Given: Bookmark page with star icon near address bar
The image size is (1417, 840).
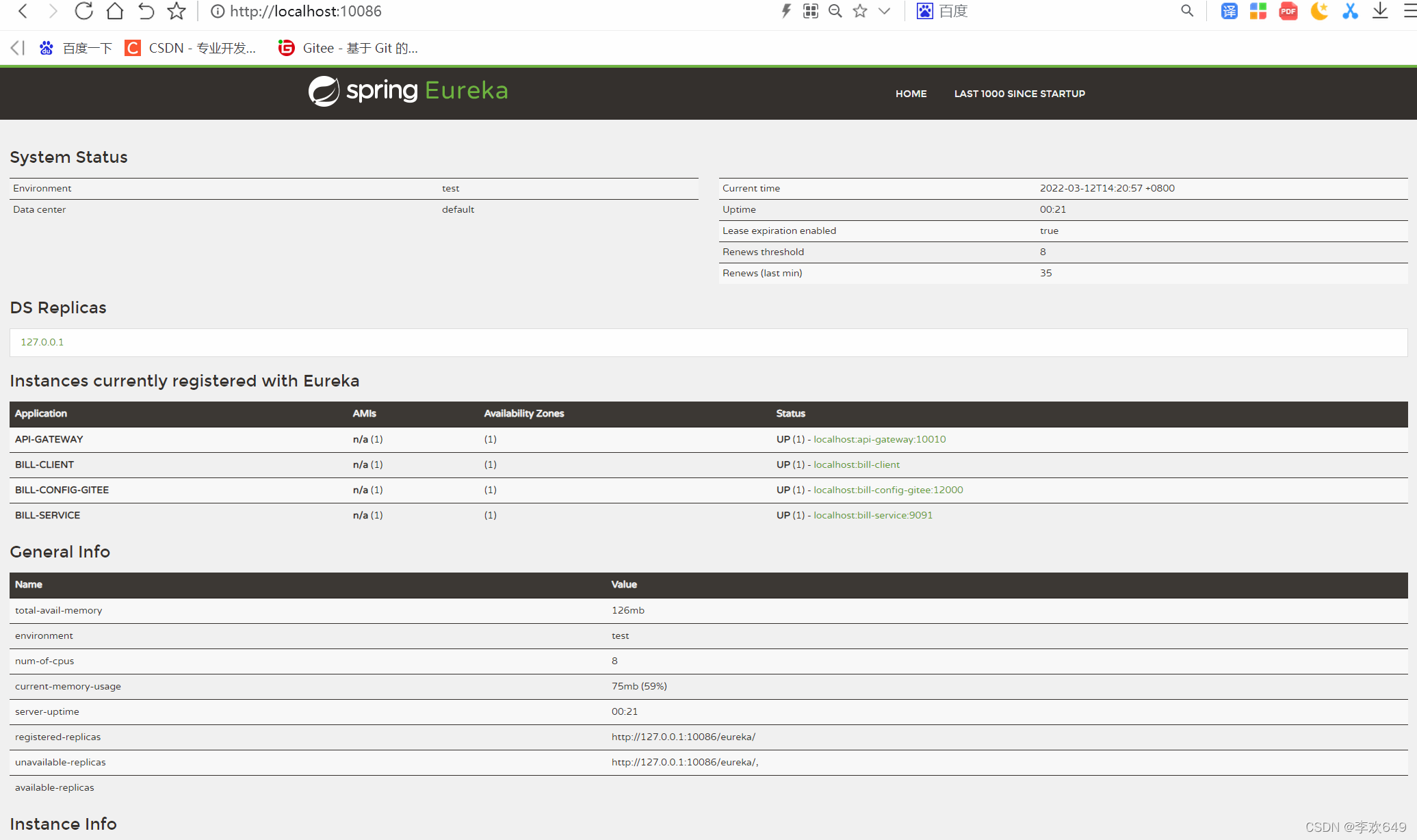Looking at the screenshot, I should tap(177, 11).
